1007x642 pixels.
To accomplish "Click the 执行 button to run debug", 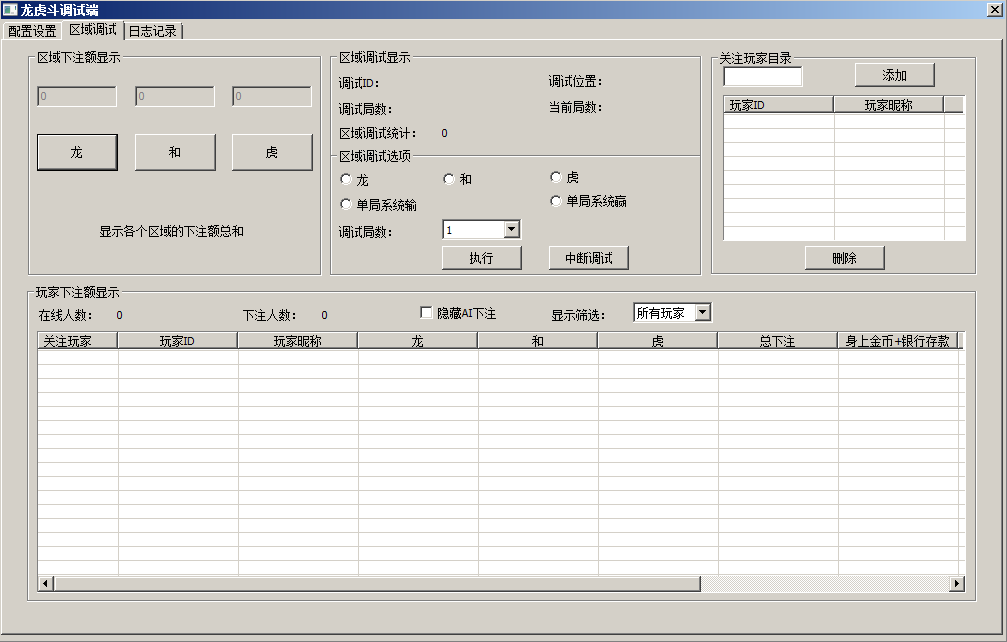I will tap(481, 257).
